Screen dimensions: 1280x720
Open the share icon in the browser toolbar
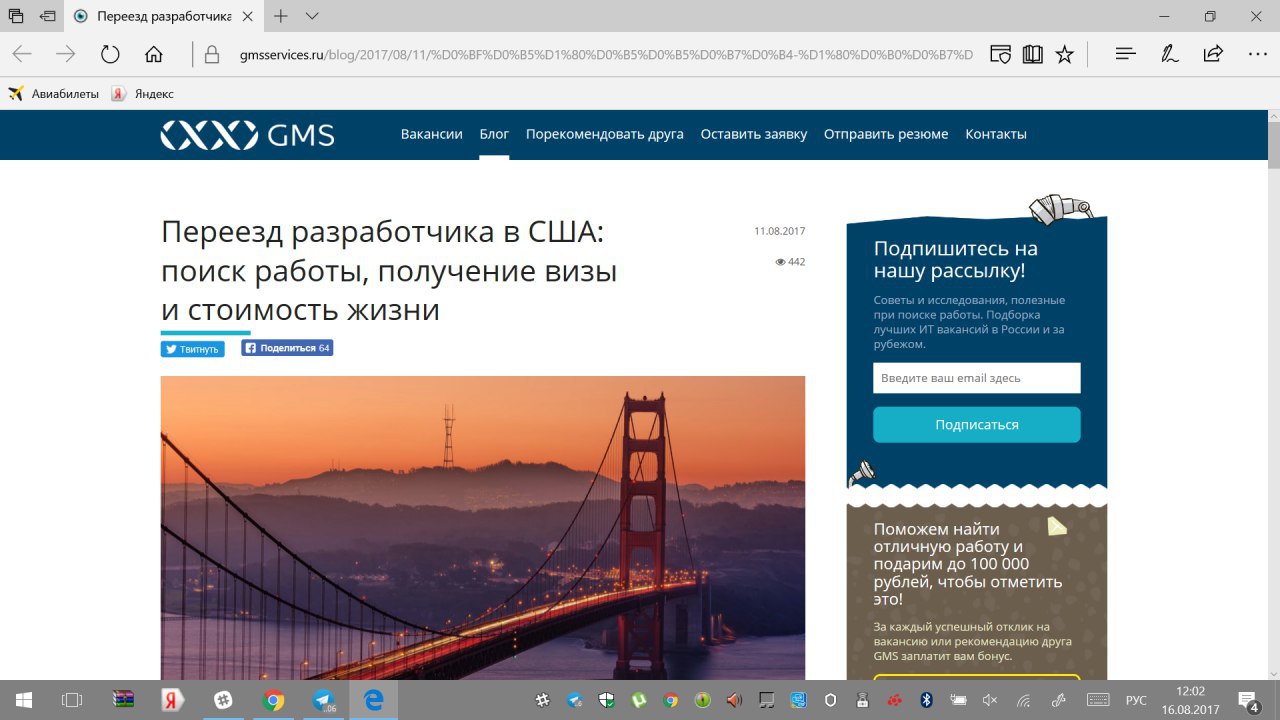pyautogui.click(x=1213, y=54)
